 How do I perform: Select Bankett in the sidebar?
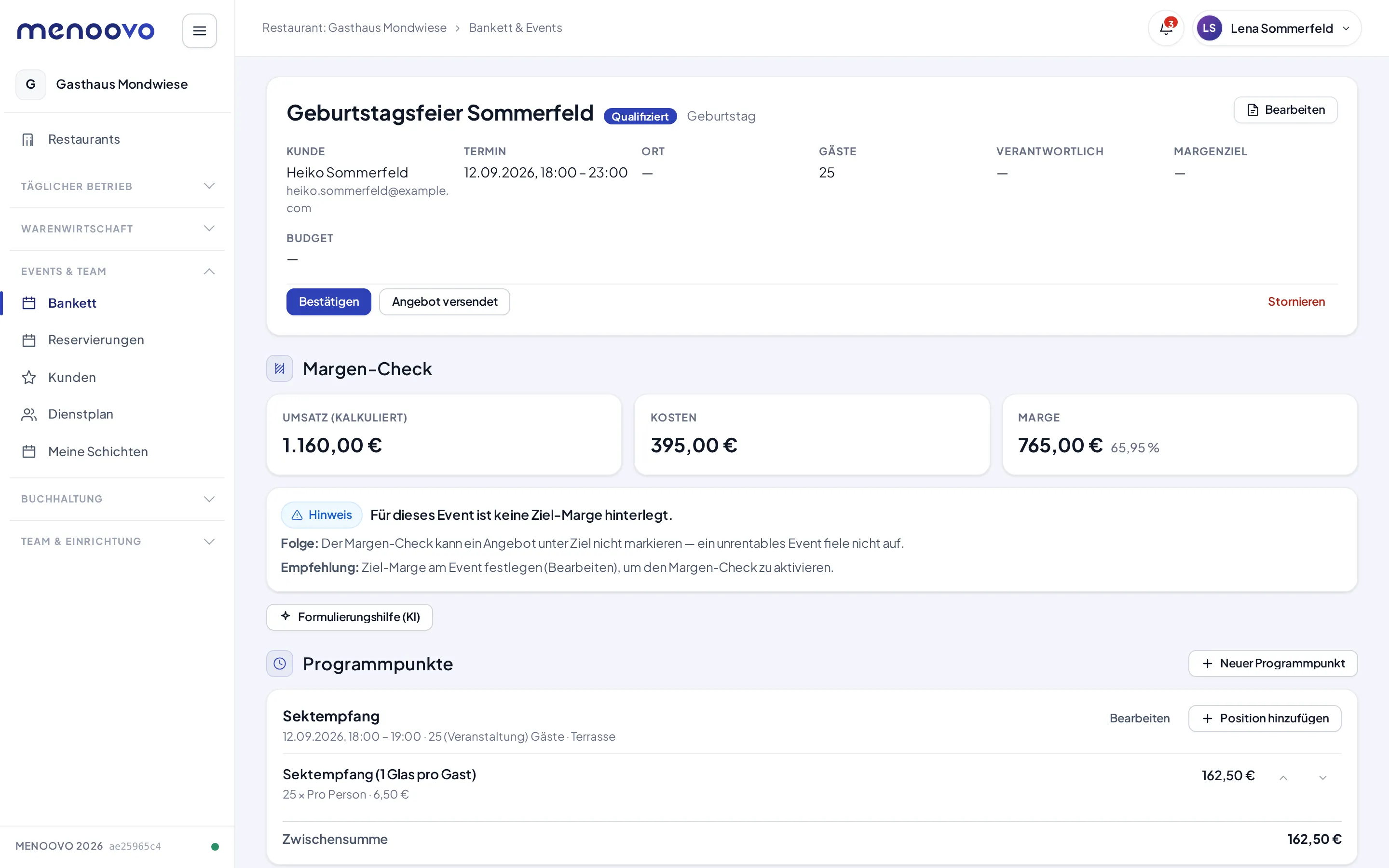tap(117, 303)
